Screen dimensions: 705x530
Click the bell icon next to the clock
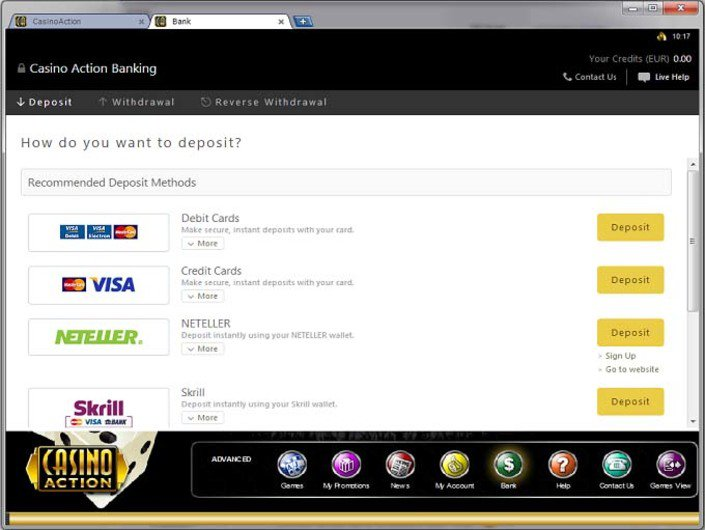(x=661, y=36)
